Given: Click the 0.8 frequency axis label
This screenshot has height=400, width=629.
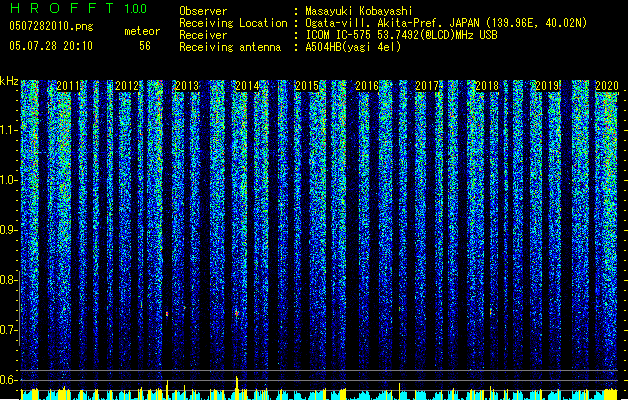Looking at the screenshot, I should pyautogui.click(x=8, y=280).
